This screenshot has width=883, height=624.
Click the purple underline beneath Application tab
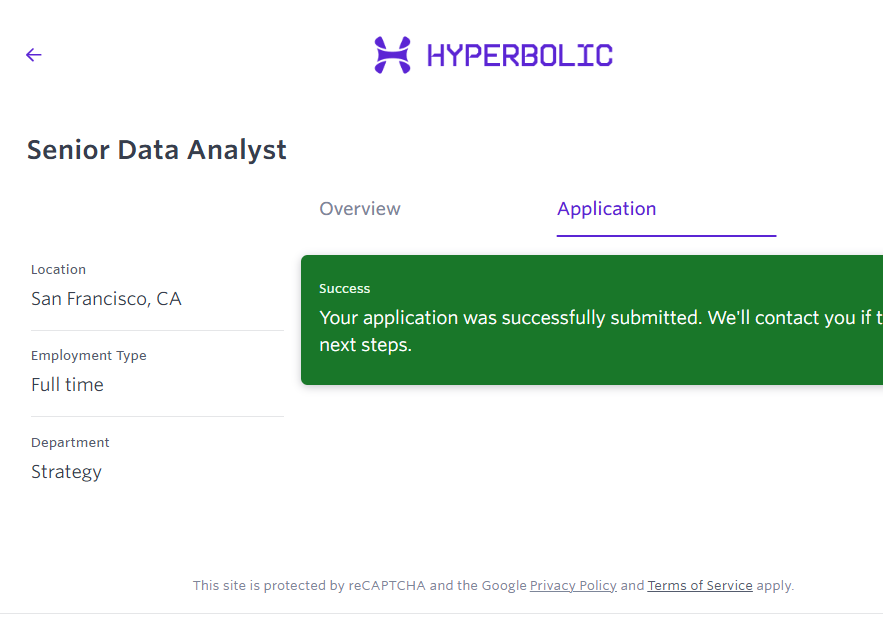tap(666, 236)
